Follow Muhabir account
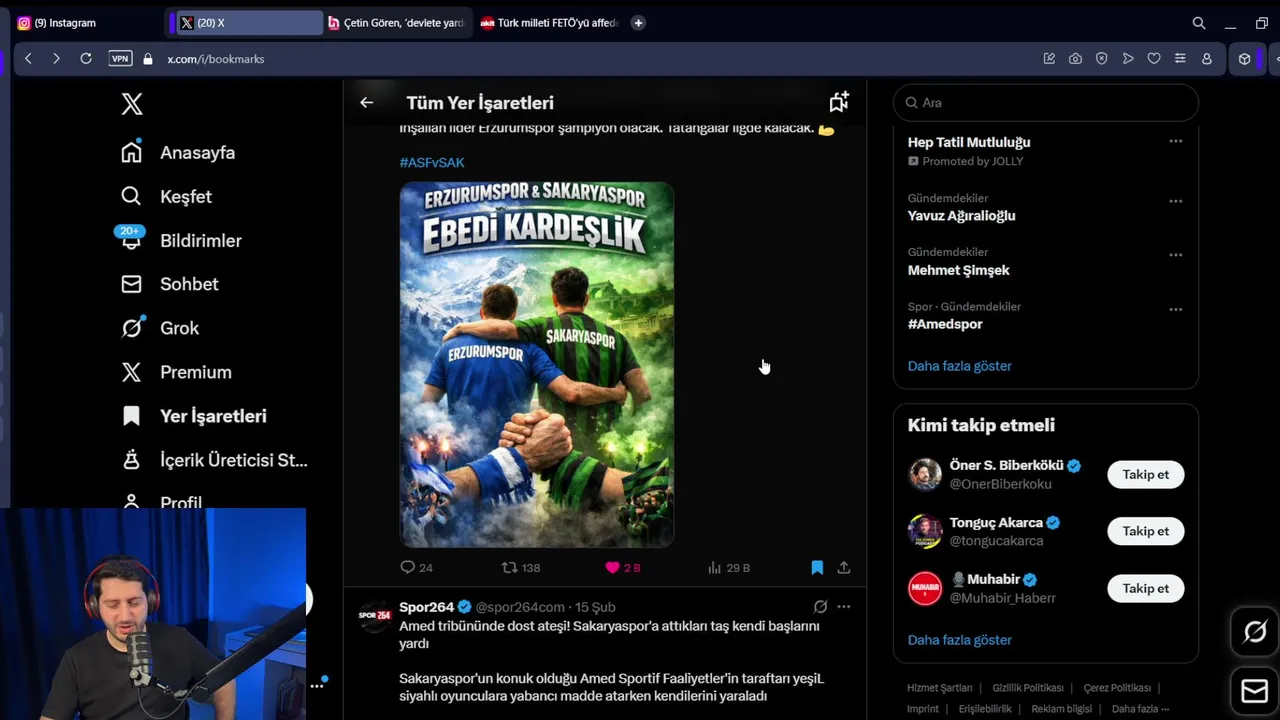 pyautogui.click(x=1146, y=588)
